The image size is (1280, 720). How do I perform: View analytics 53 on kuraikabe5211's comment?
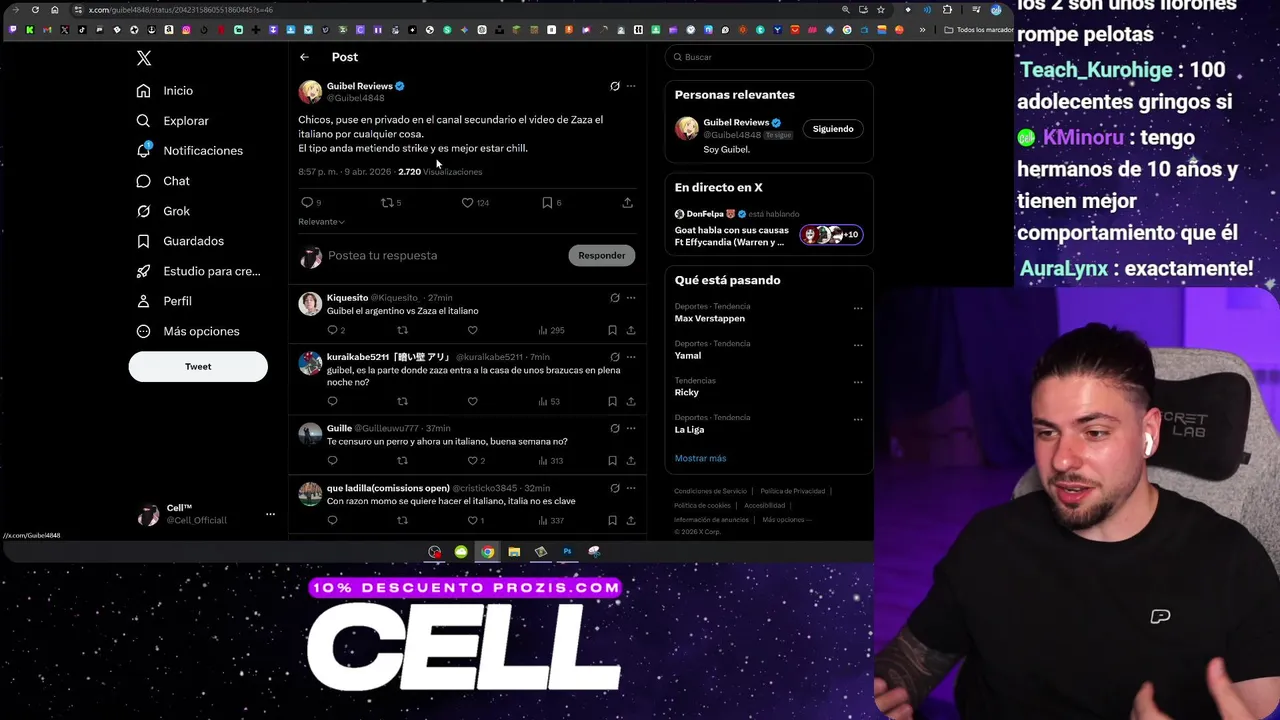549,402
